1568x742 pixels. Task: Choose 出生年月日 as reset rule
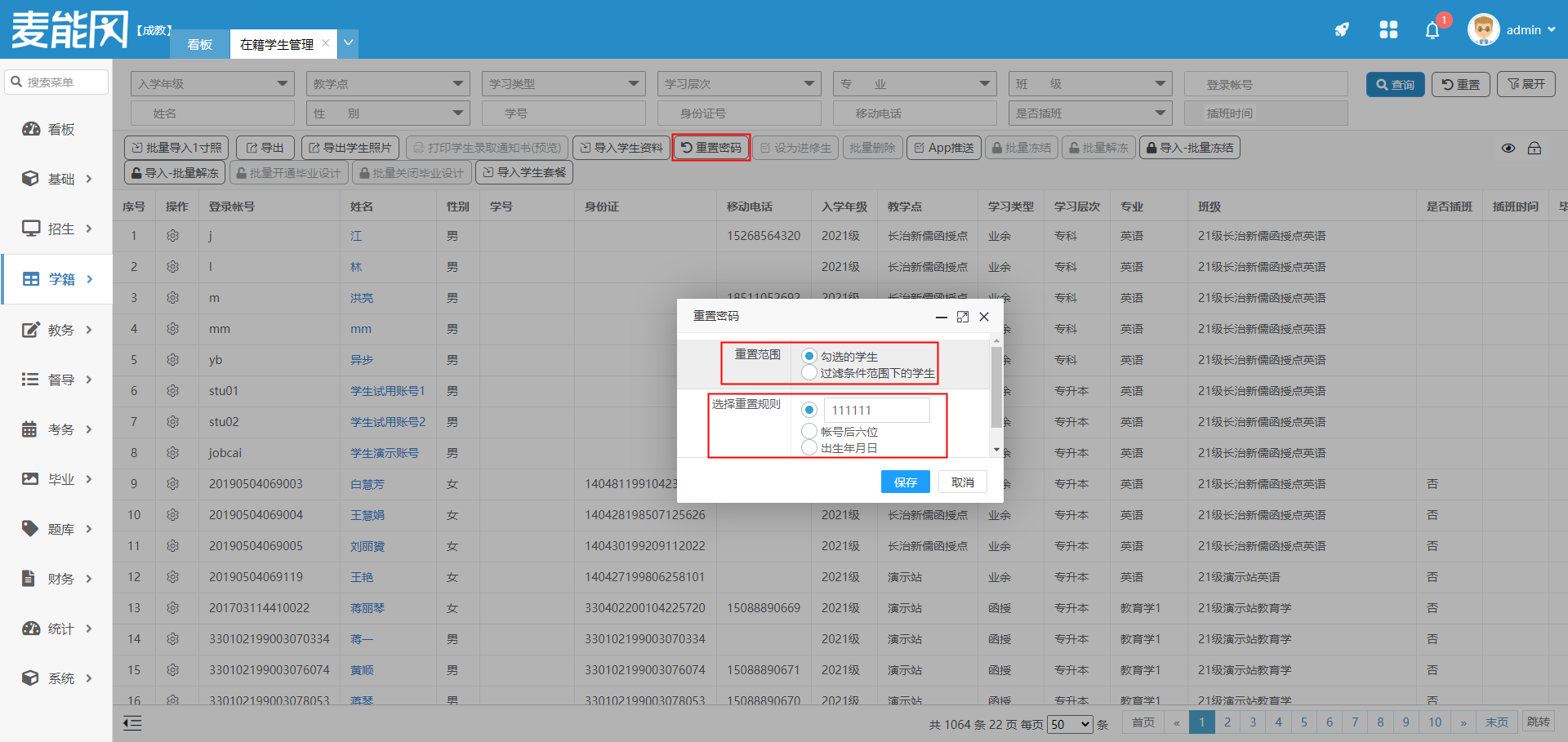coord(809,447)
